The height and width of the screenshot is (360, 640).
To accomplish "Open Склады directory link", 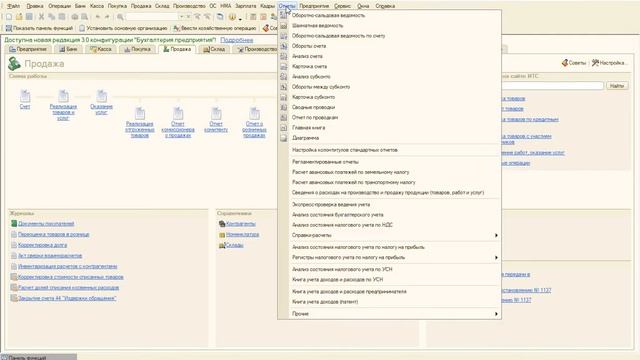I will point(235,245).
